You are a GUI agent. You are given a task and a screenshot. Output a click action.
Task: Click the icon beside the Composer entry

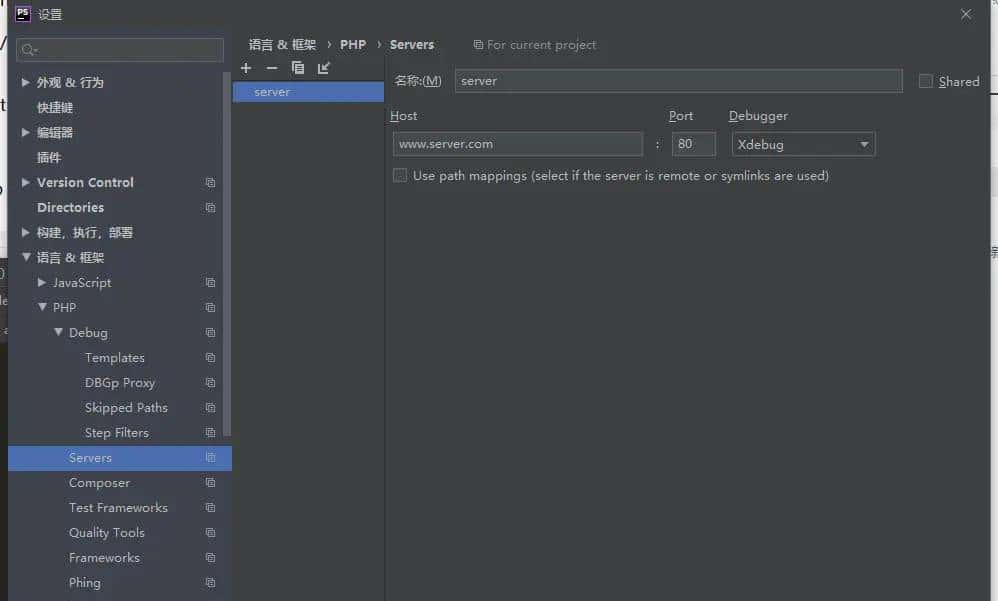point(210,483)
